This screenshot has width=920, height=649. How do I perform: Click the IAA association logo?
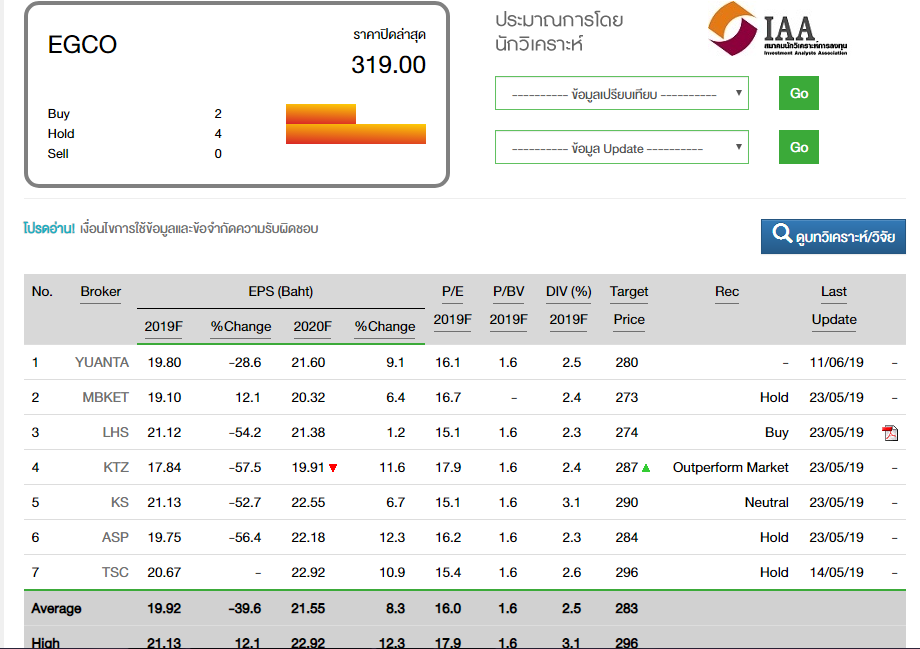pos(777,29)
